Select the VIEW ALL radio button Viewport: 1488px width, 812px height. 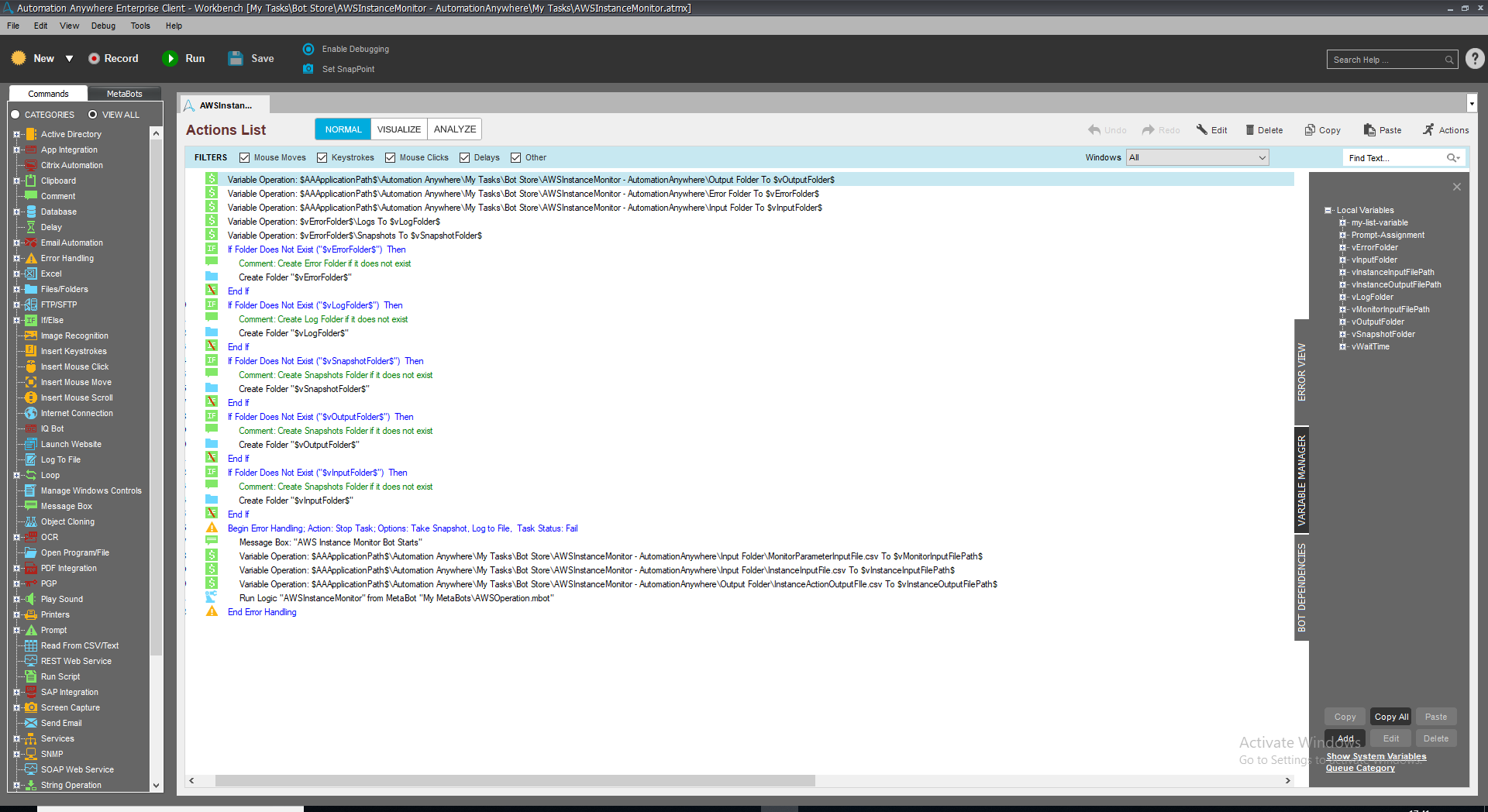93,115
